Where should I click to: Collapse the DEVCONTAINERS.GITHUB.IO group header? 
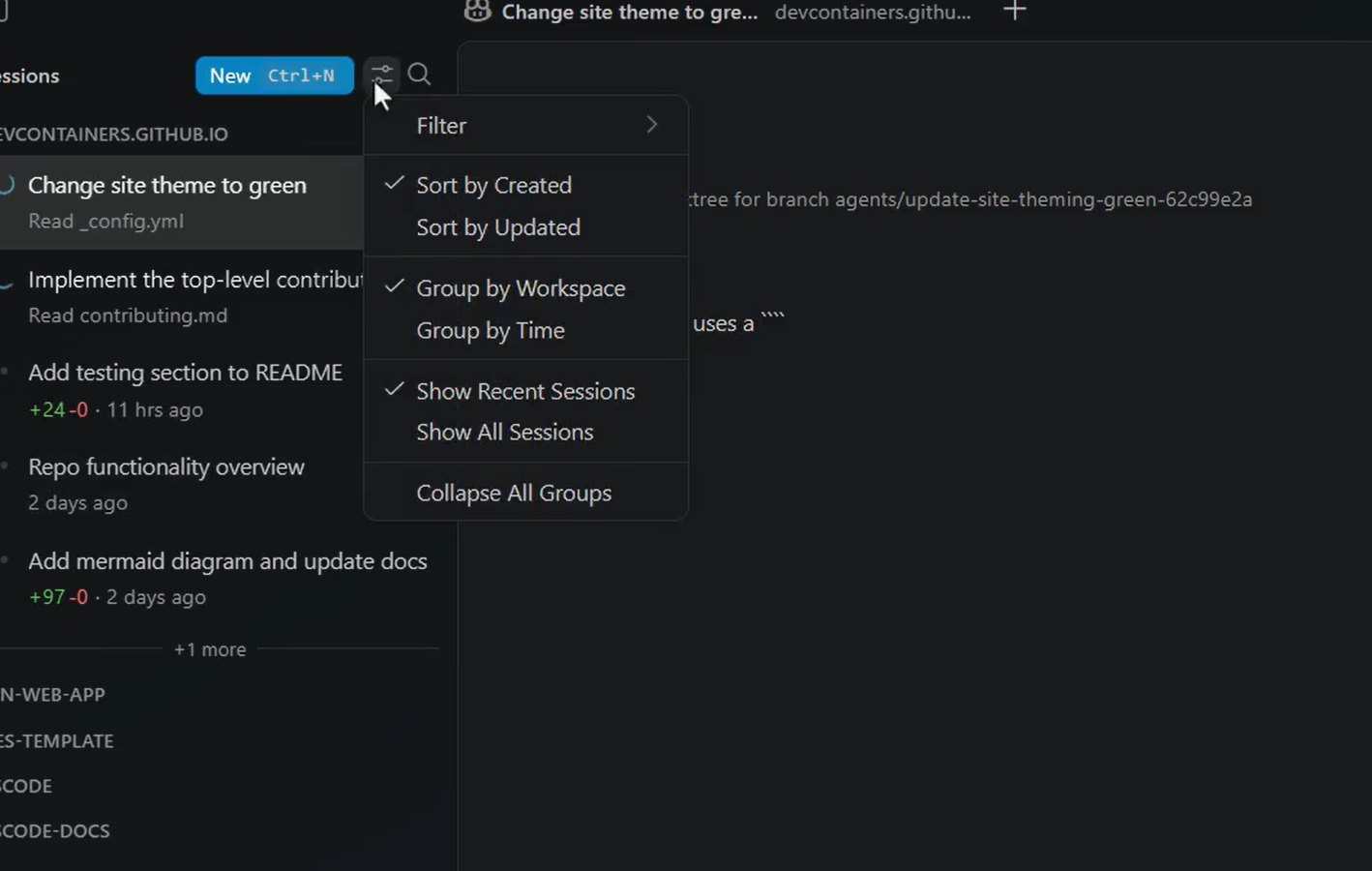(114, 135)
